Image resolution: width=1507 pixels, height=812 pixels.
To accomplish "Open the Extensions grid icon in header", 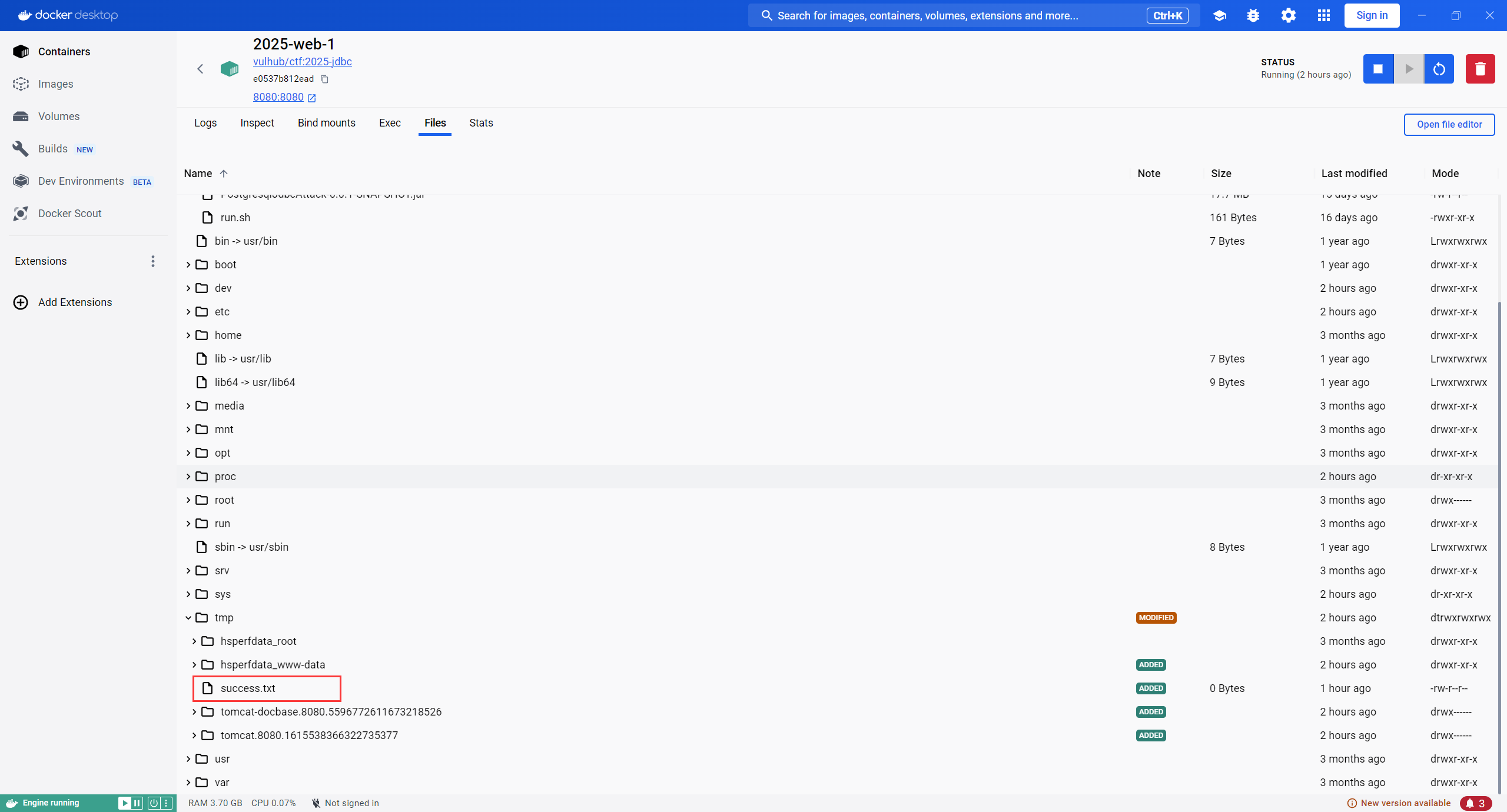I will [1324, 16].
